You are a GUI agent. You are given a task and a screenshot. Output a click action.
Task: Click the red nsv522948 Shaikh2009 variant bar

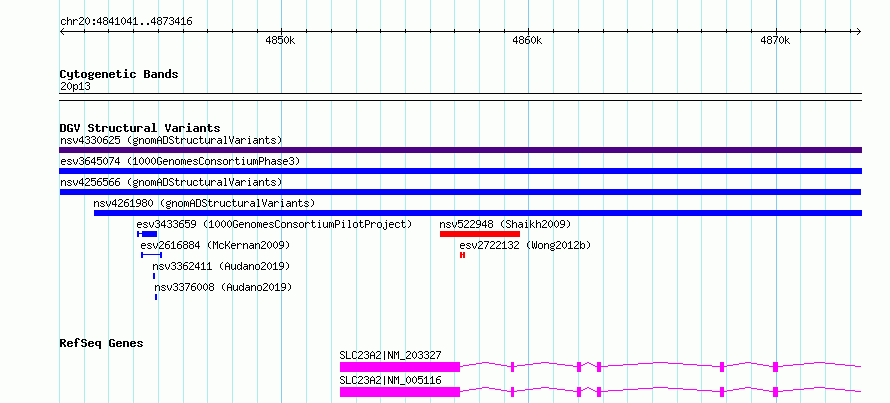tap(480, 234)
